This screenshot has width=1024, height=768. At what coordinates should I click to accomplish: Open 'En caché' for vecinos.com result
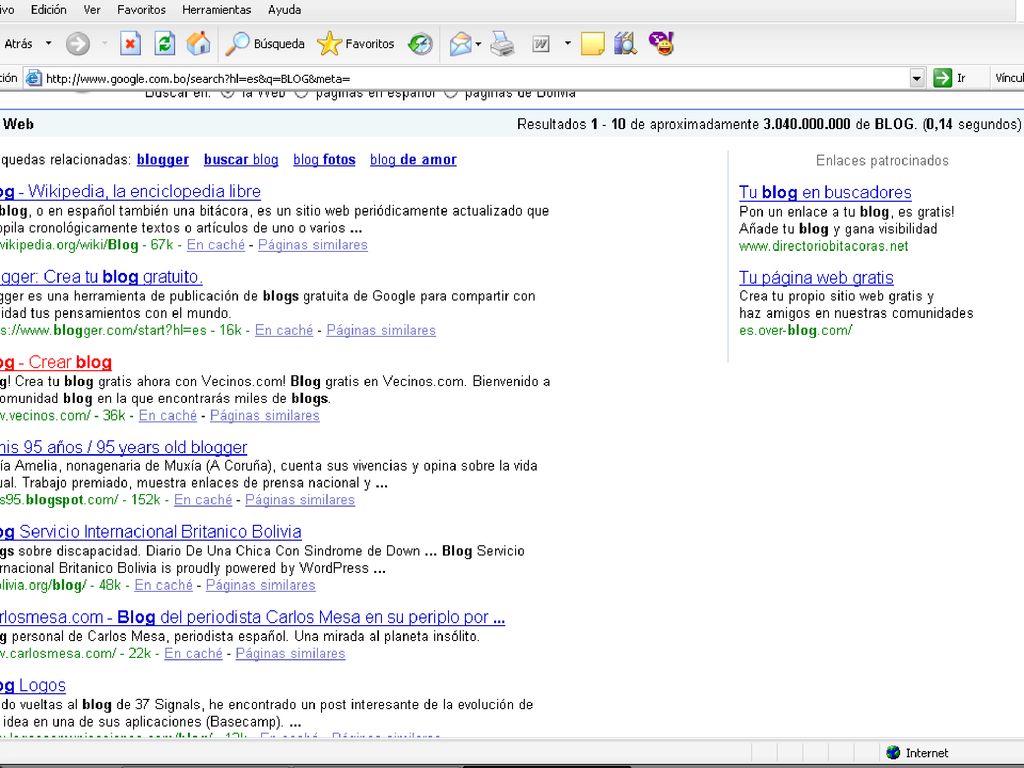pos(168,415)
